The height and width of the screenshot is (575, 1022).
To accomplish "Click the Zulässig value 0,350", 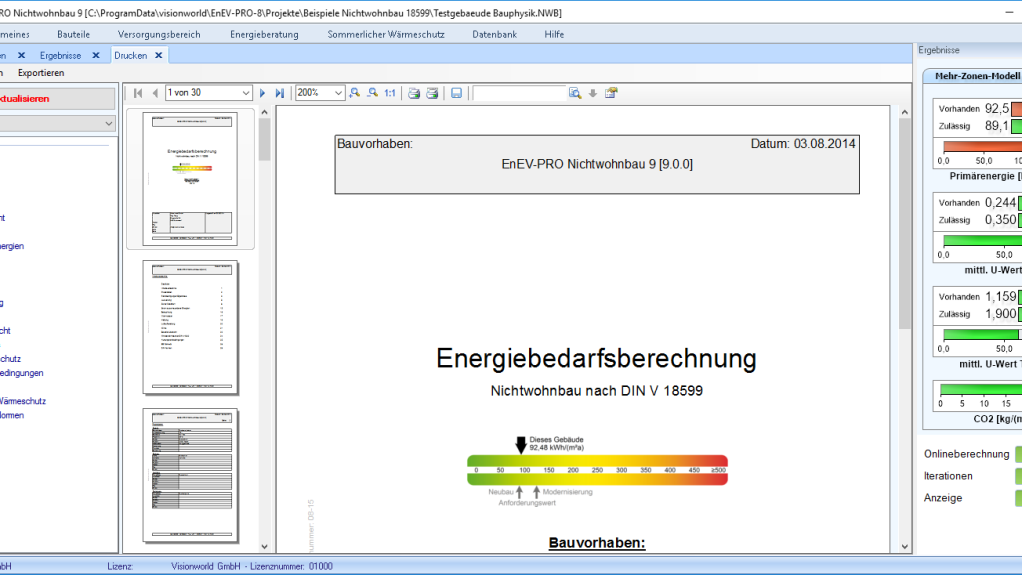I will 1000,220.
